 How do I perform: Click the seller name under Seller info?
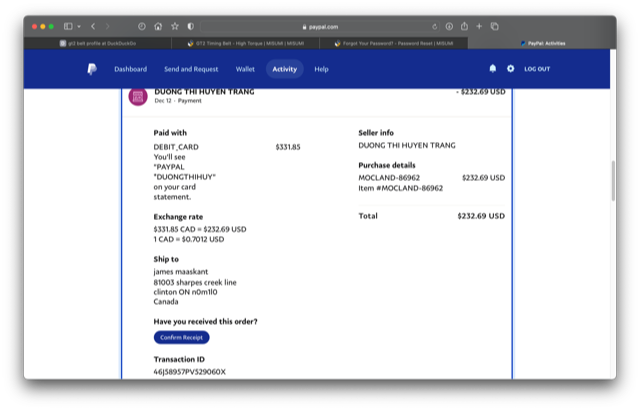(x=407, y=145)
